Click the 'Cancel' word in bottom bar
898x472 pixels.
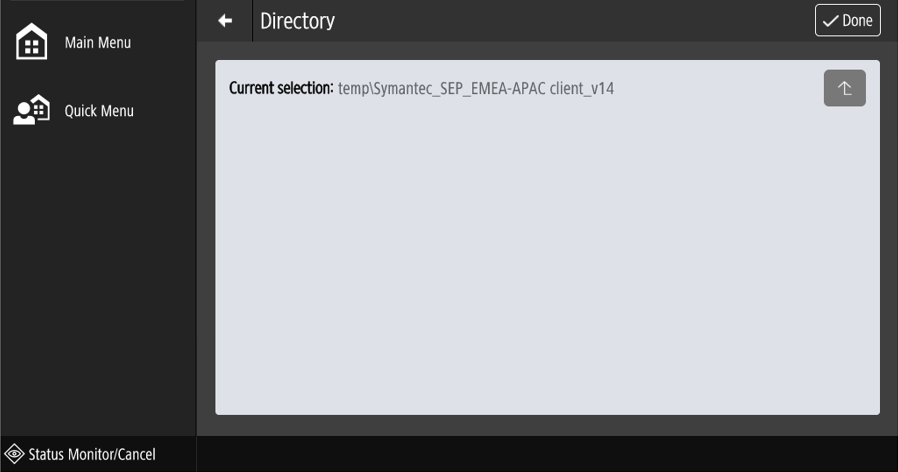coord(137,454)
